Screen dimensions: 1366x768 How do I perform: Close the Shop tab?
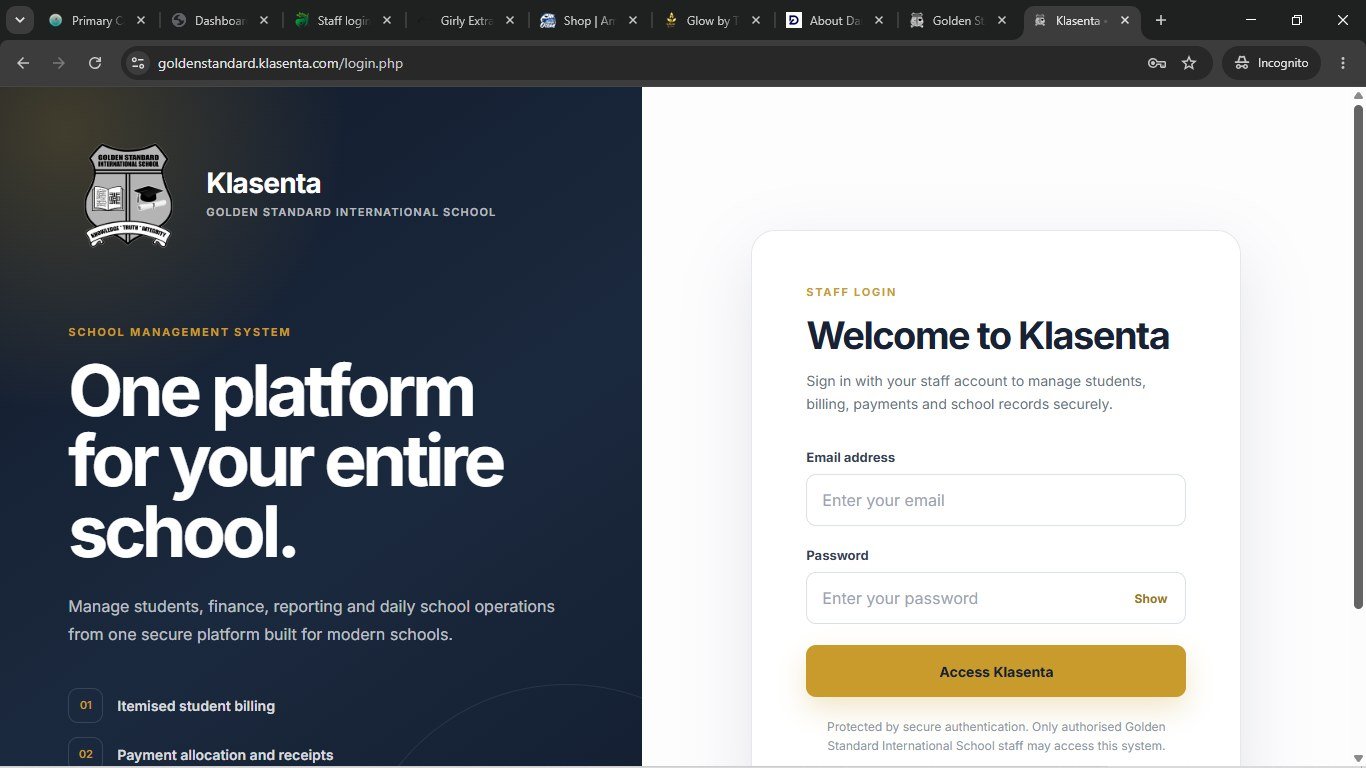(633, 20)
